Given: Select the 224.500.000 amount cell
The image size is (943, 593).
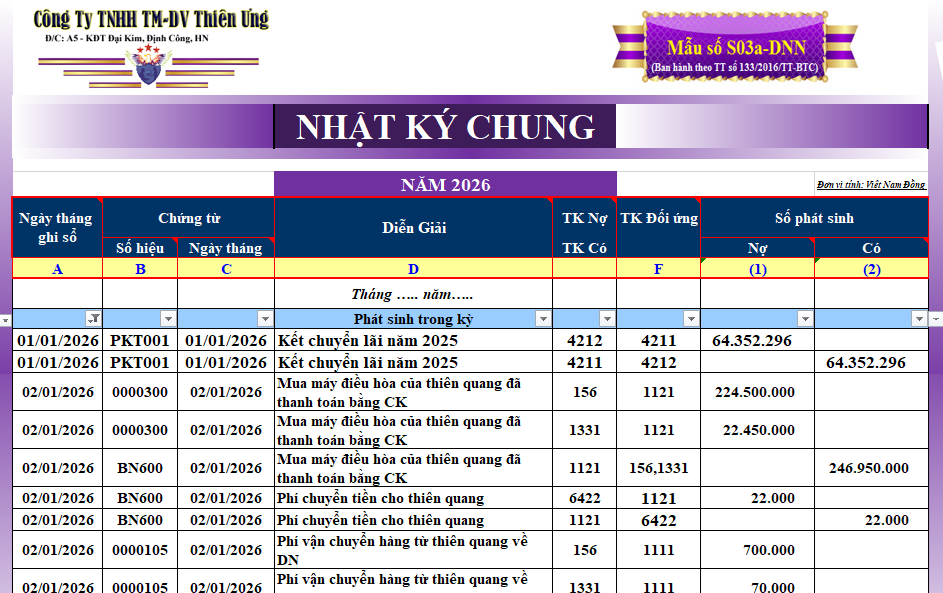Looking at the screenshot, I should [758, 392].
